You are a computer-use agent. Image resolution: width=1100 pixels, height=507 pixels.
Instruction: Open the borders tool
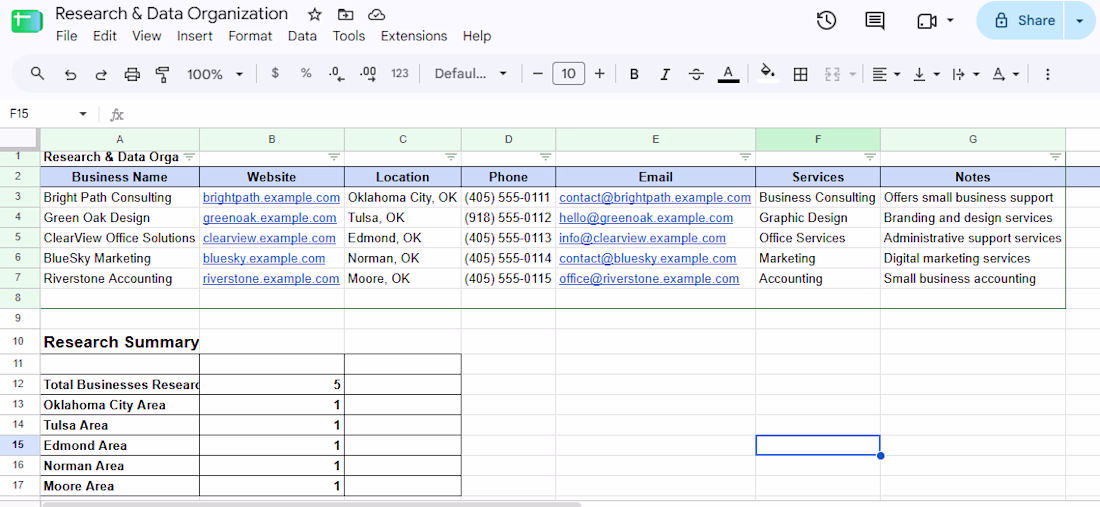pos(800,74)
